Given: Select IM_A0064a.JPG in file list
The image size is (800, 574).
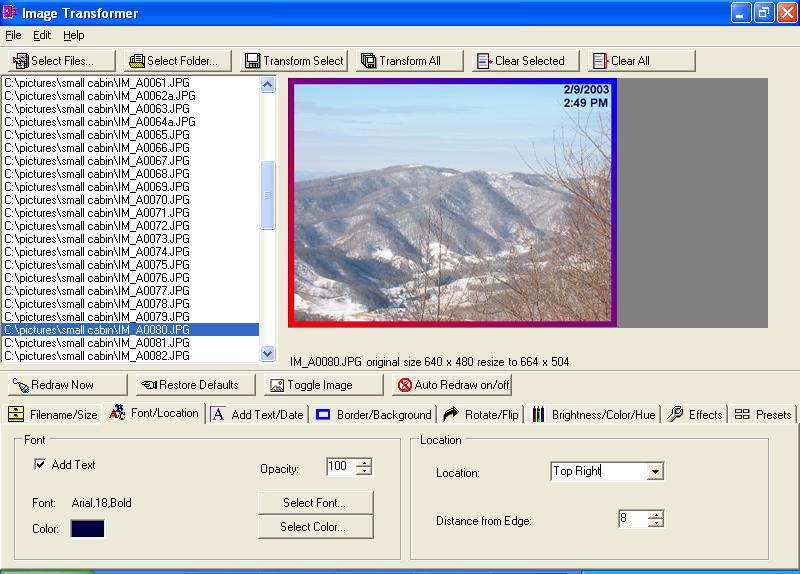Looking at the screenshot, I should tap(131, 122).
